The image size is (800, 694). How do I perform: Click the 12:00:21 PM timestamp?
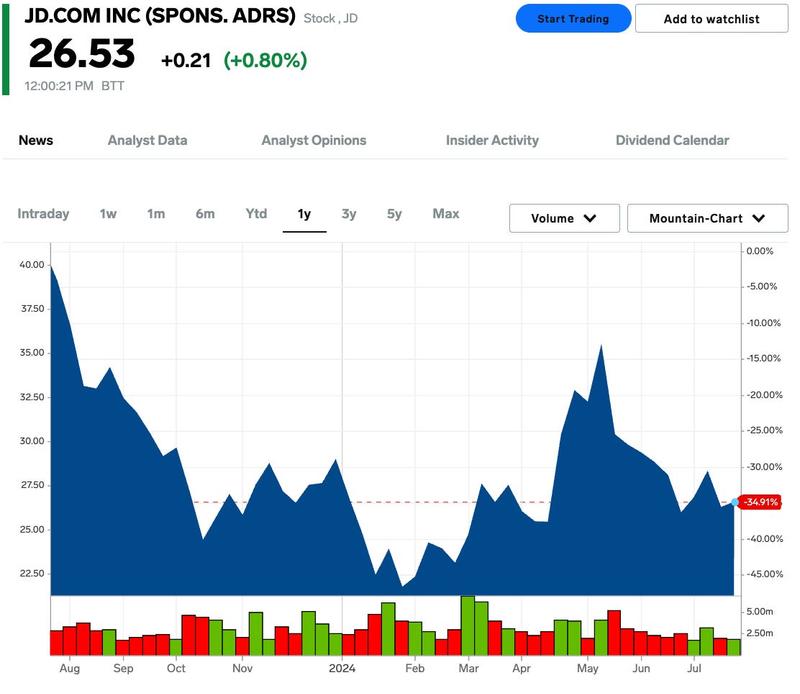click(x=59, y=86)
